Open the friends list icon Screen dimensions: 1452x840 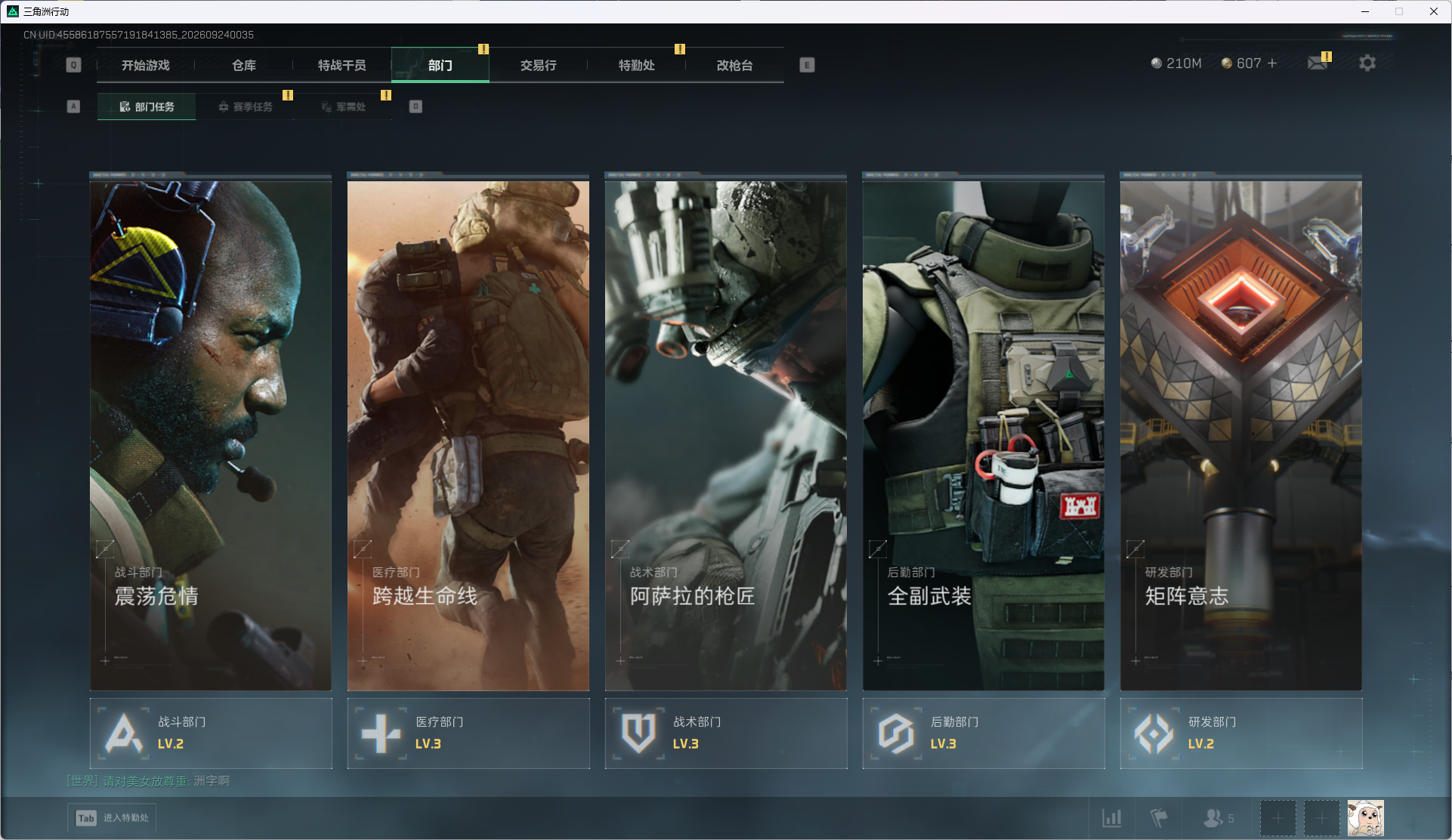1213,818
